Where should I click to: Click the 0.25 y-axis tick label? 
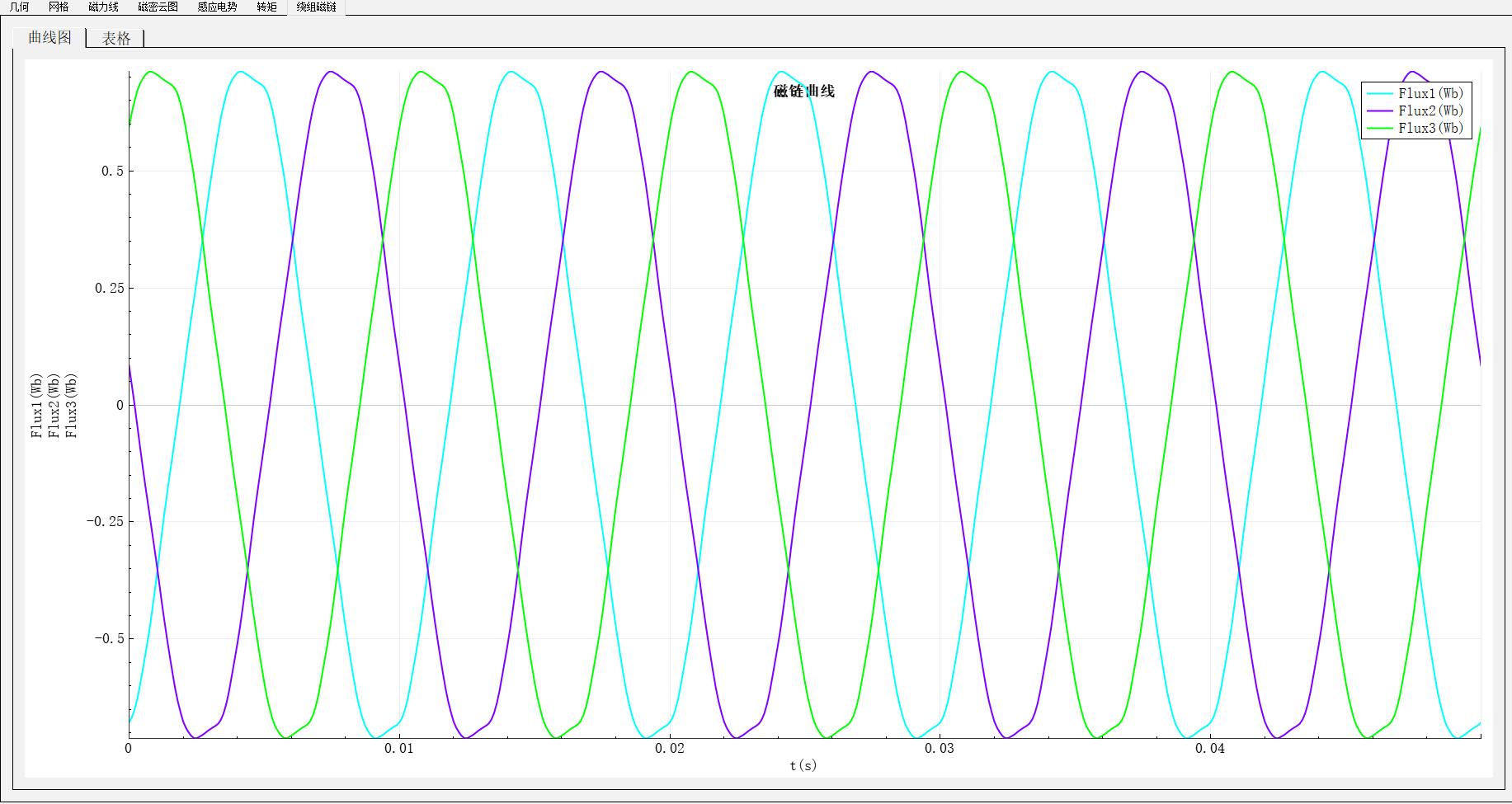pos(109,288)
